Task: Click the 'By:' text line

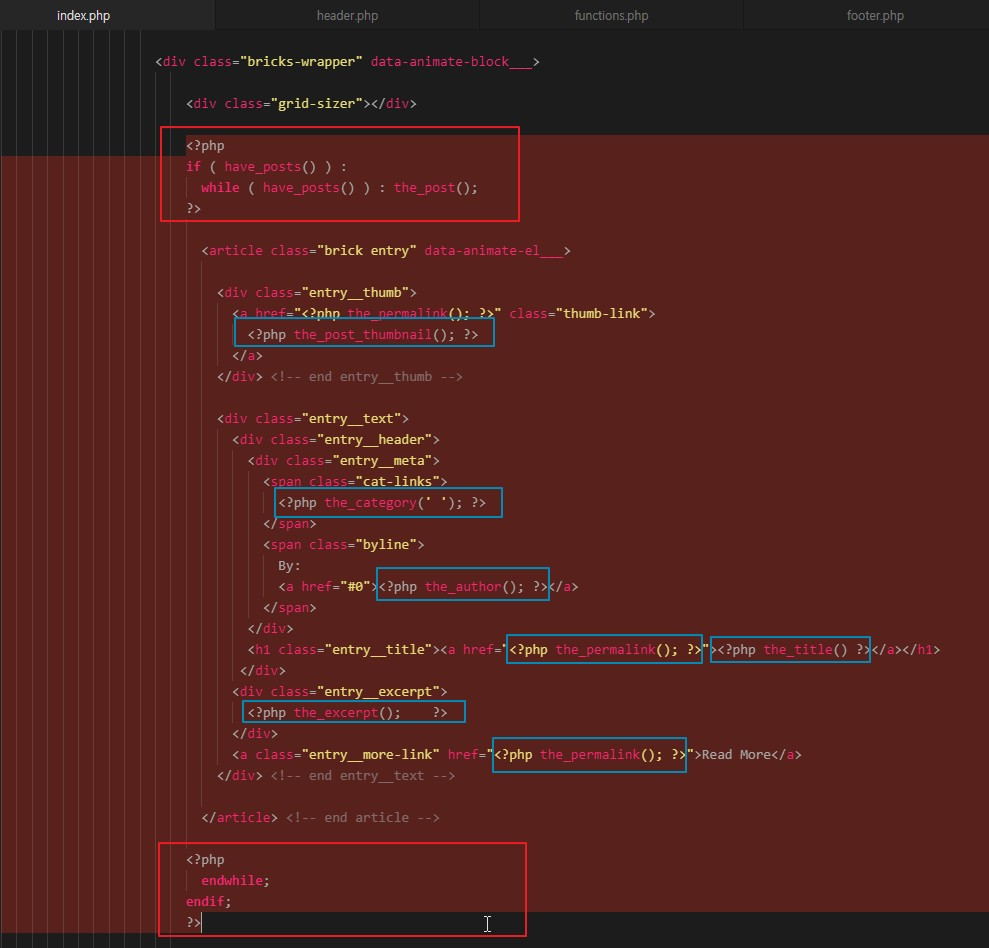Action: tap(290, 566)
